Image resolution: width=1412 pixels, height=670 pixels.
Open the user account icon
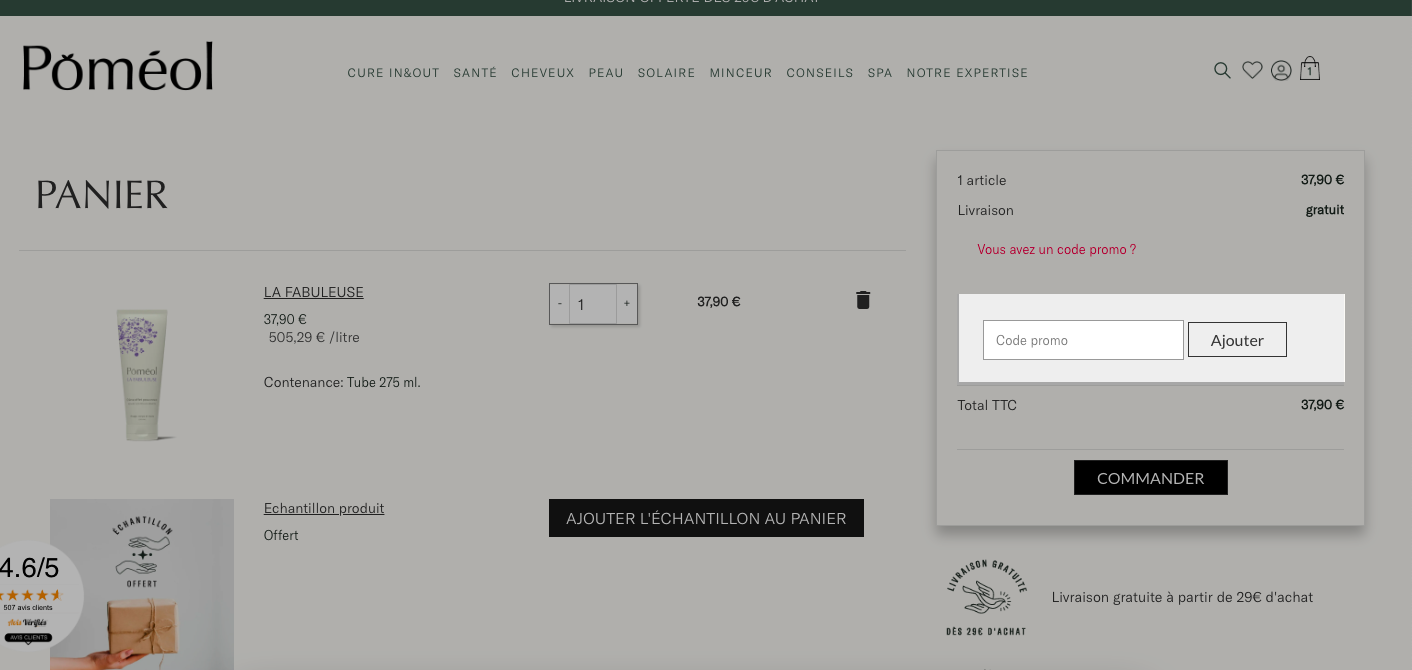point(1281,71)
